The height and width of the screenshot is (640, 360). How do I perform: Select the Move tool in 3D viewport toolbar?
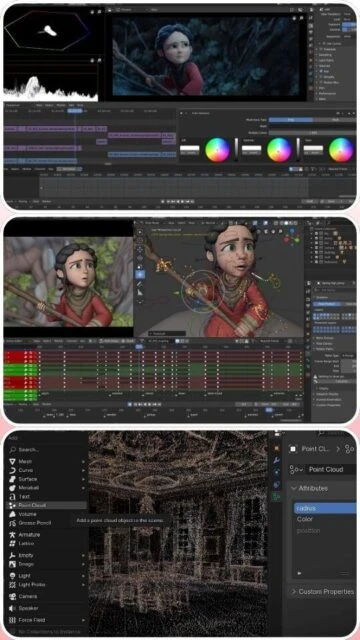[140, 249]
